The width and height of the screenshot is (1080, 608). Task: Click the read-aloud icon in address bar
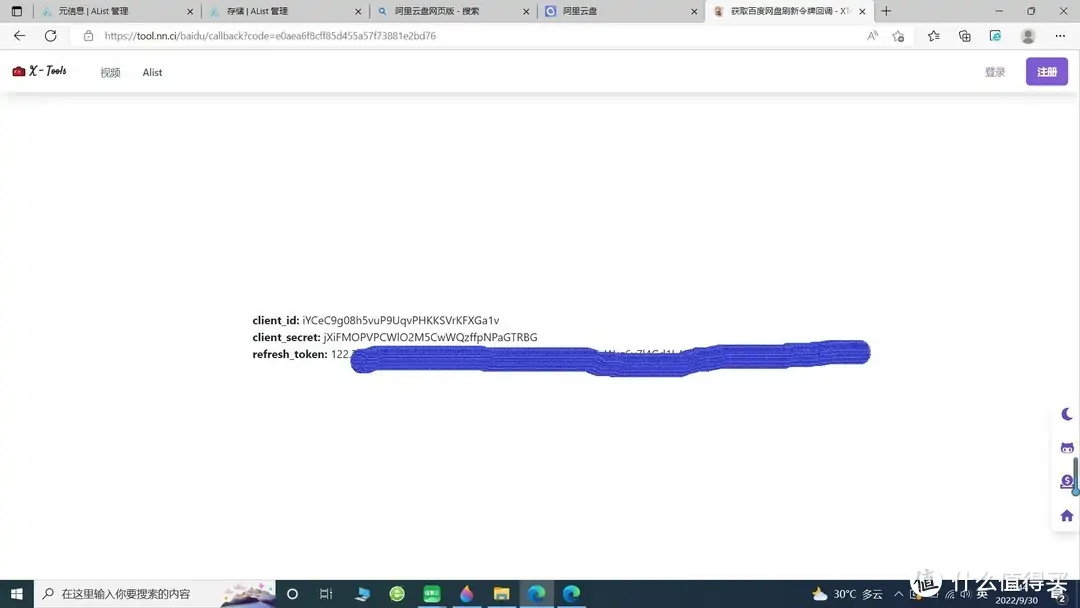click(x=872, y=35)
